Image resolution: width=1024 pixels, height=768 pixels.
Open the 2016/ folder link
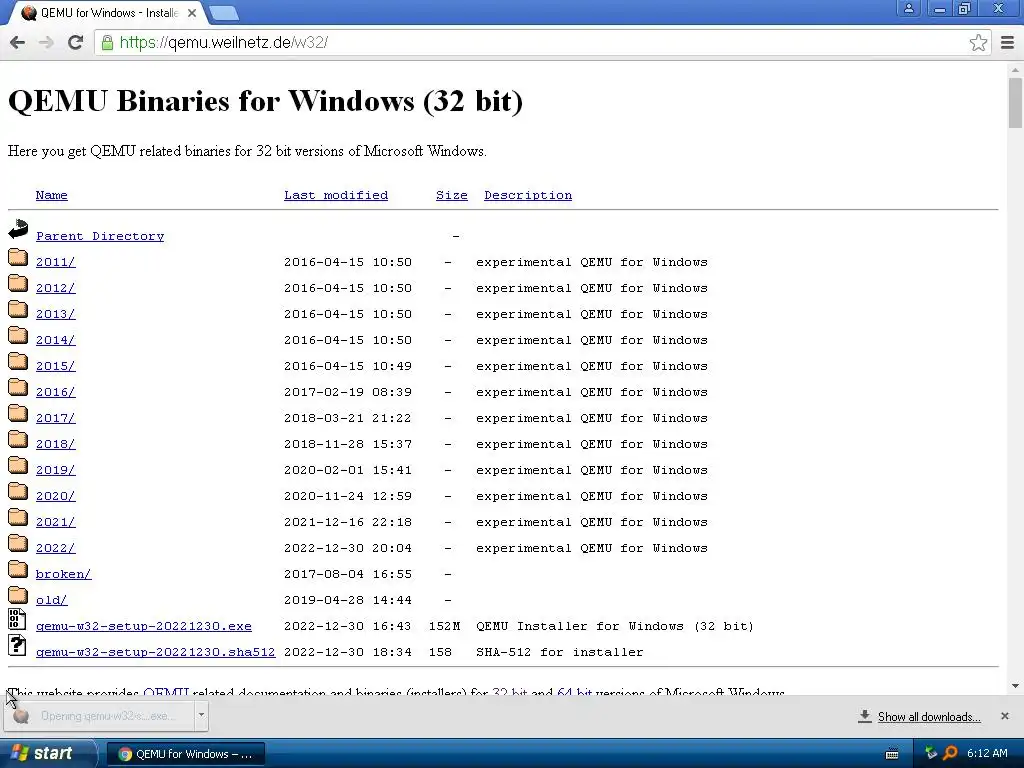pyautogui.click(x=56, y=392)
